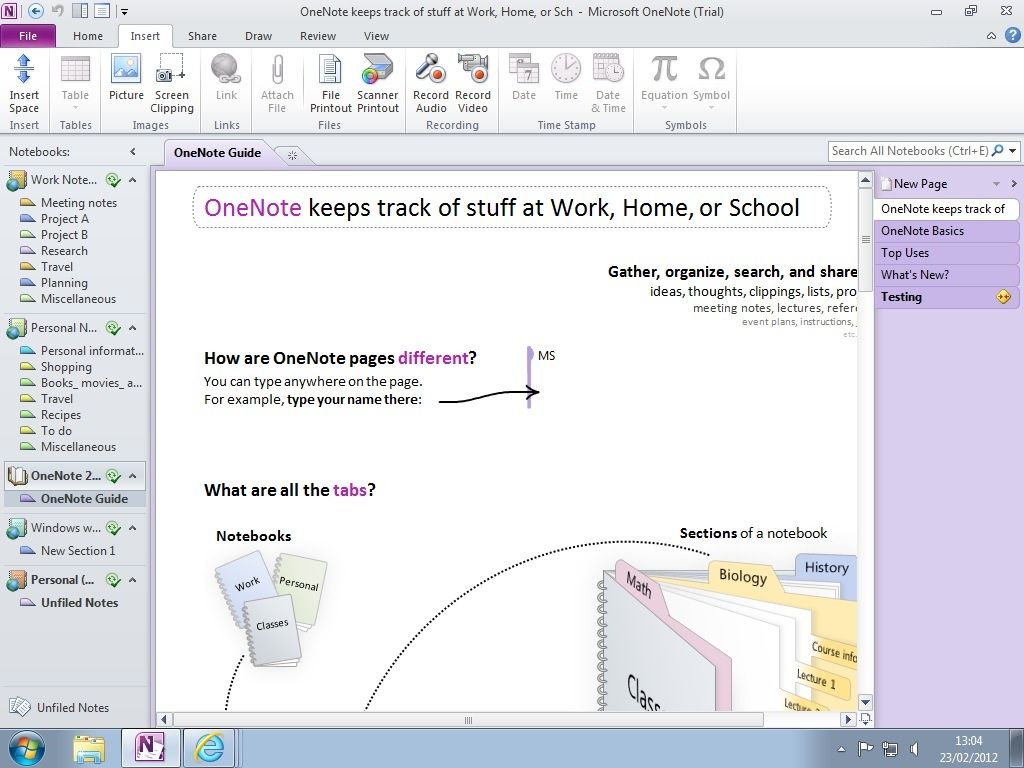Open the File tab
This screenshot has height=768, width=1024.
28,36
